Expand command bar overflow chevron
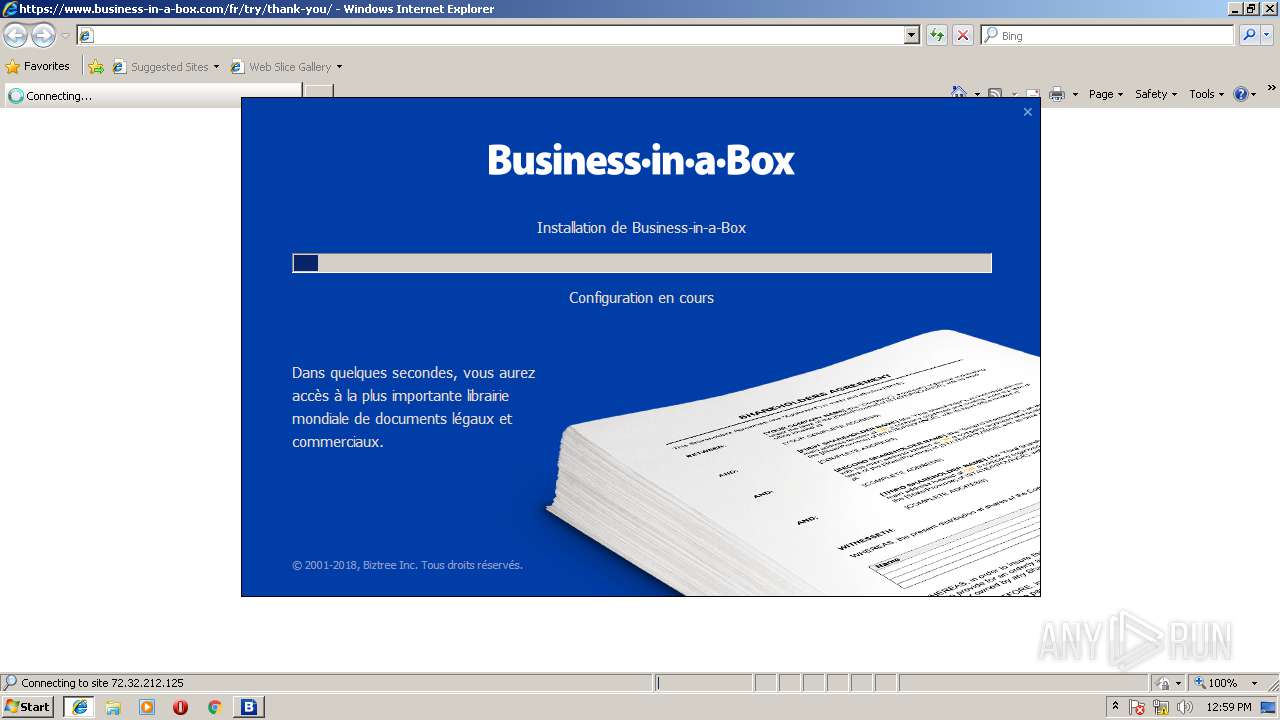The image size is (1280, 720). tap(1271, 88)
